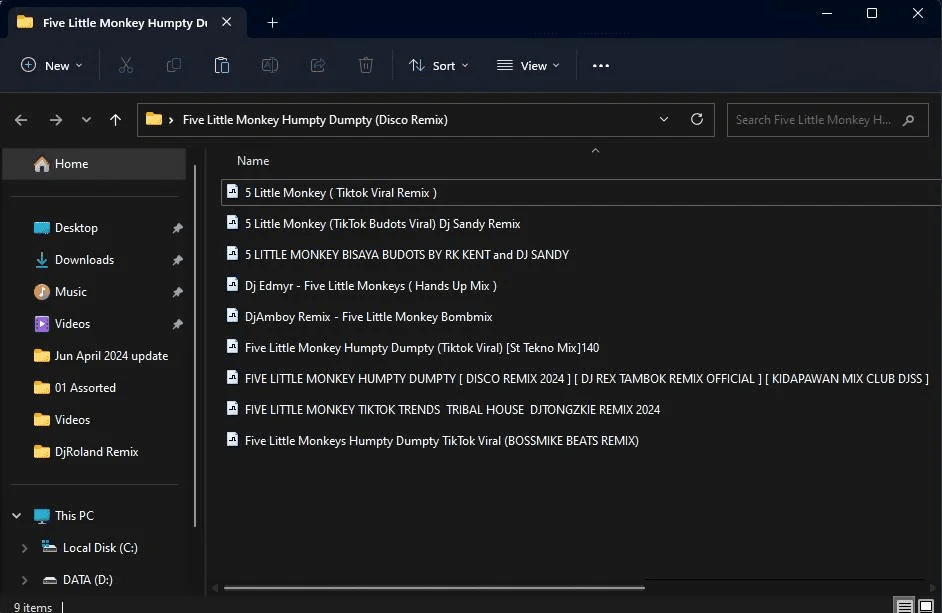Viewport: 942px width, 613px height.
Task: Click the navigation pane scrollbar
Action: (195, 346)
